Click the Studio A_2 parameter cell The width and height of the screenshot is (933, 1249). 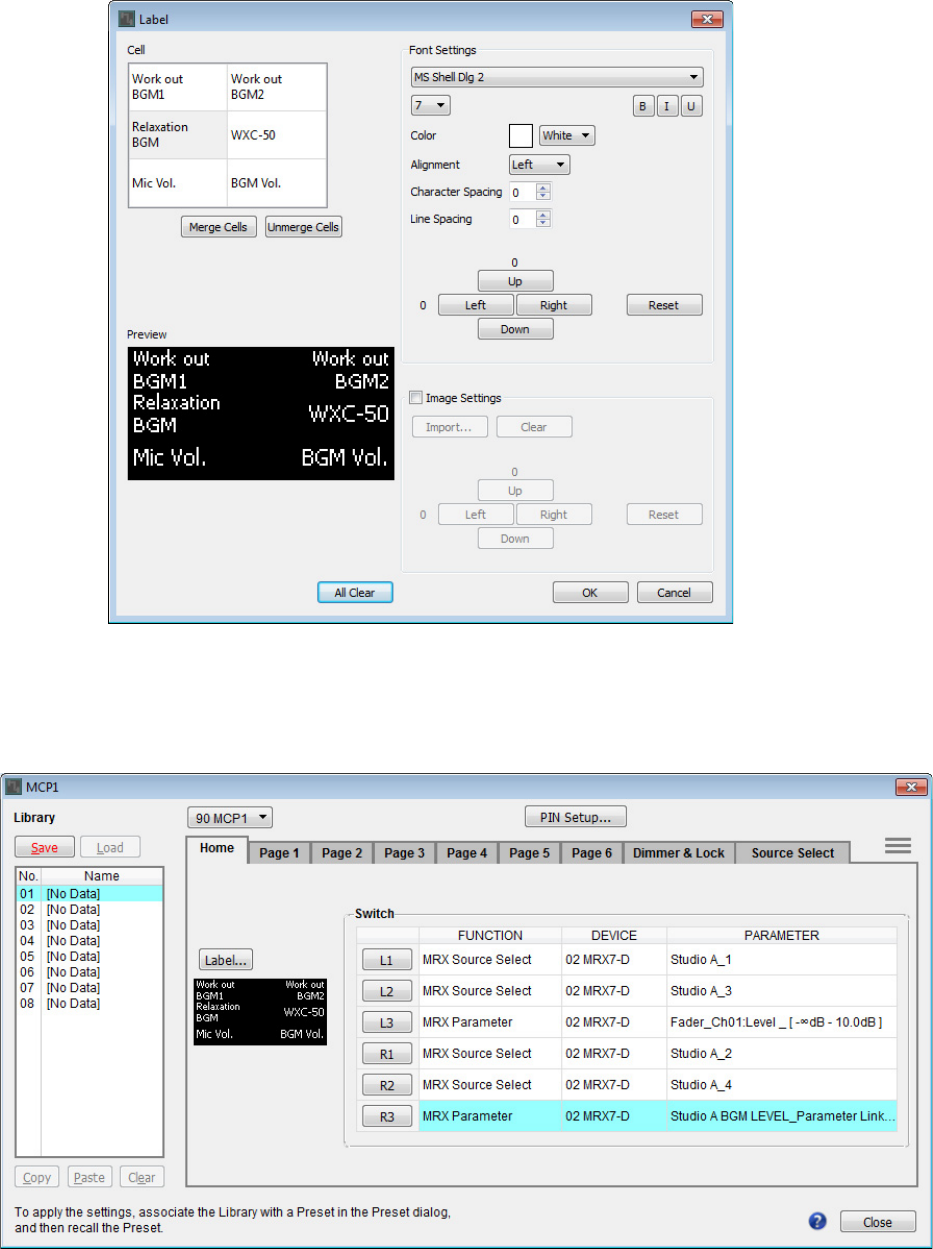[782, 1054]
